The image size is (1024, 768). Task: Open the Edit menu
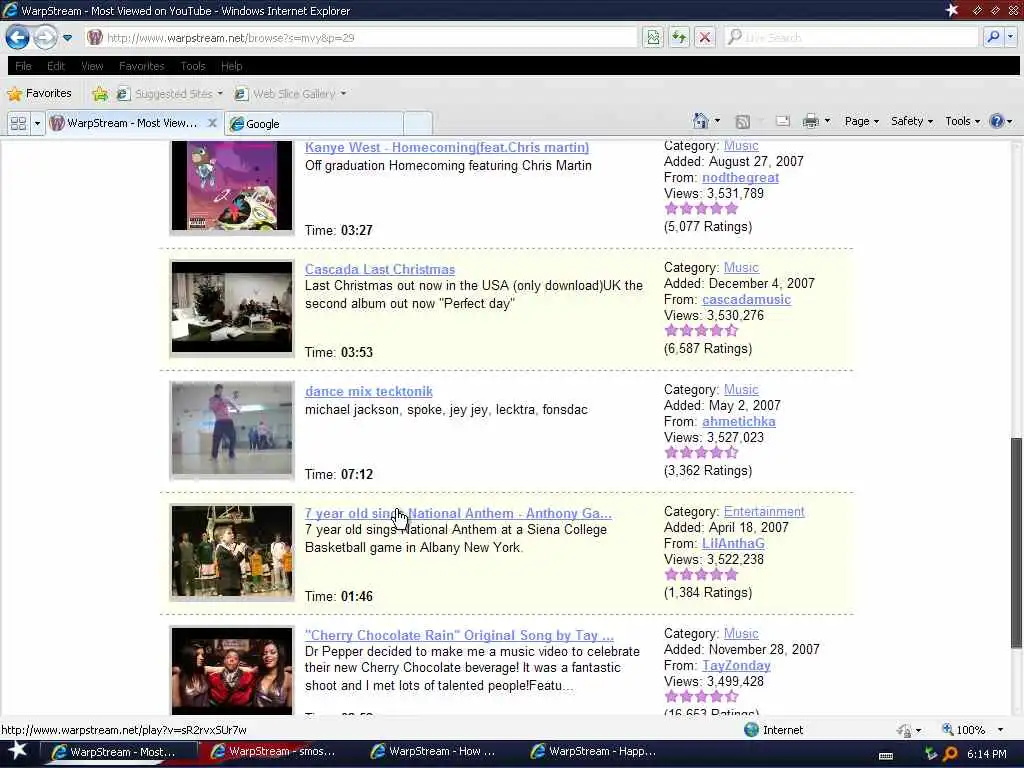56,66
